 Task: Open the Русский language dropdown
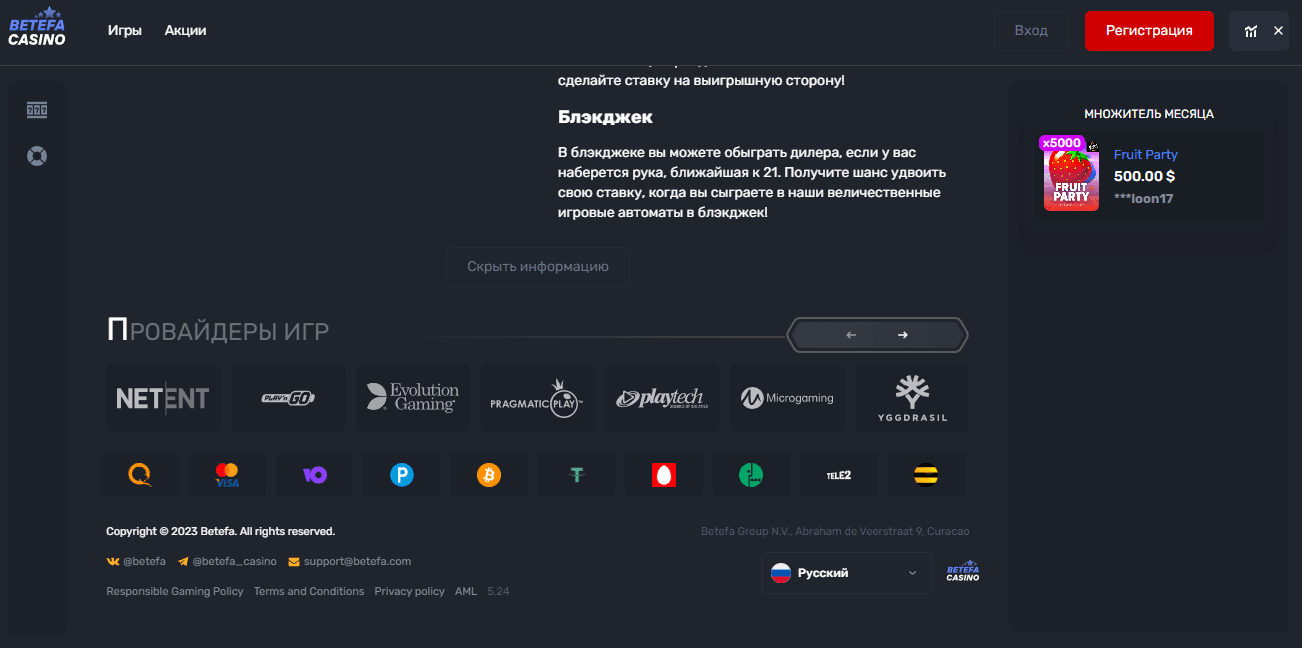tap(846, 573)
